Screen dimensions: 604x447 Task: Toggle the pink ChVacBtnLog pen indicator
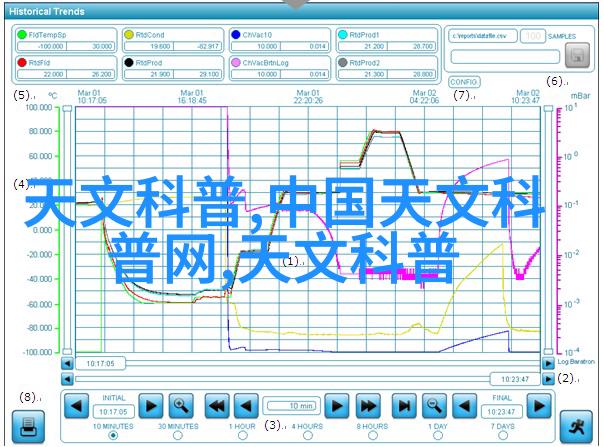[236, 62]
